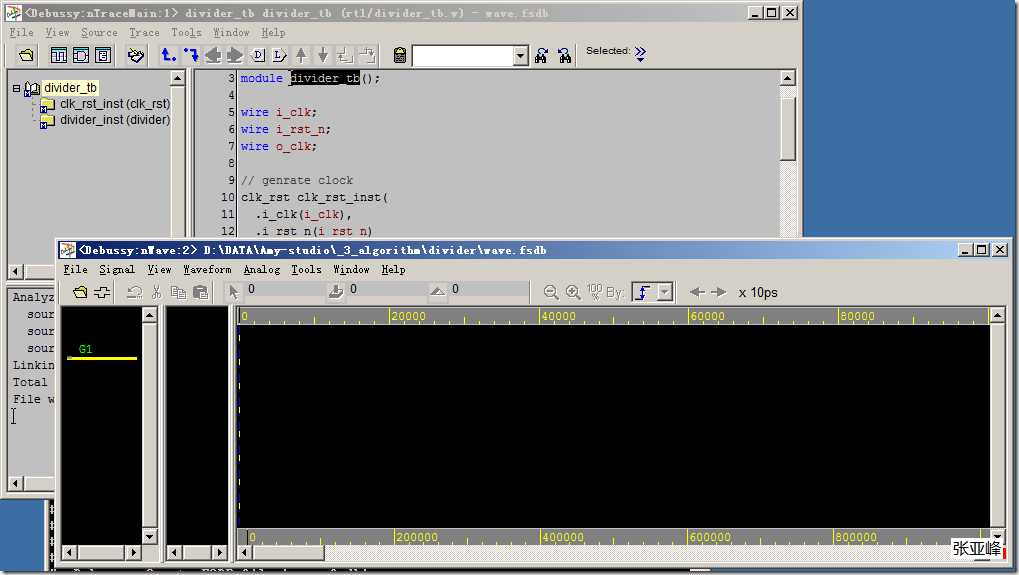Image resolution: width=1019 pixels, height=575 pixels.
Task: Open the Source menu in nTrace window
Action: tap(99, 32)
